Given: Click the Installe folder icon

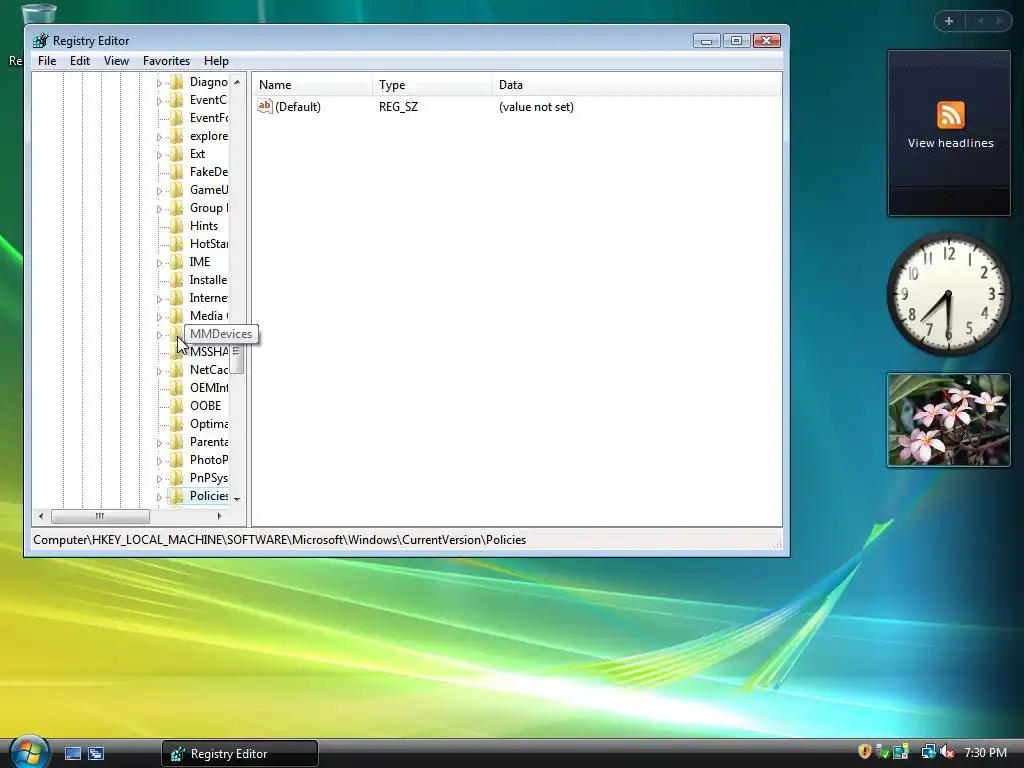Looking at the screenshot, I should pyautogui.click(x=176, y=280).
